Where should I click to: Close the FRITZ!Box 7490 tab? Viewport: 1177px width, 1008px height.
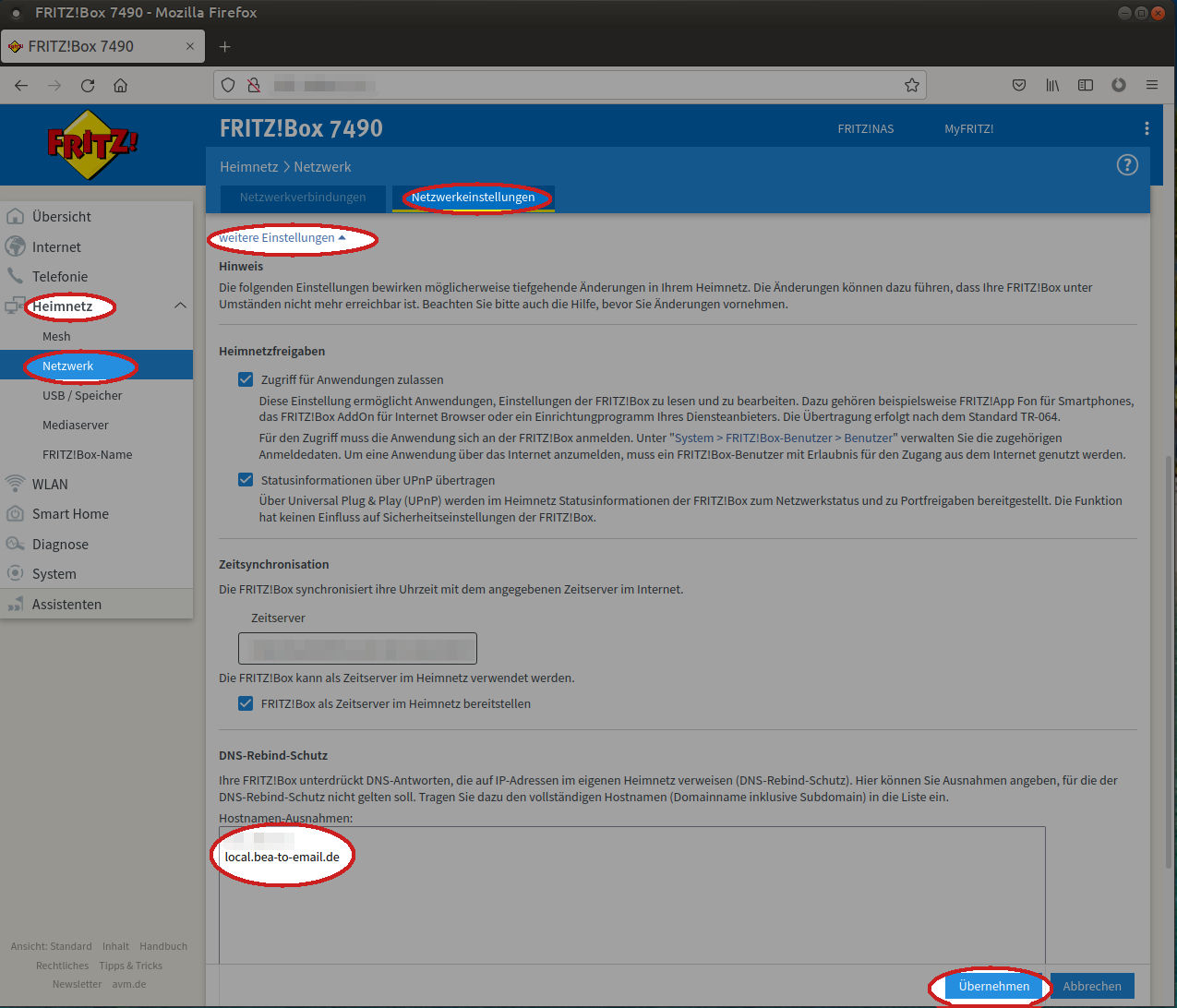tap(190, 46)
